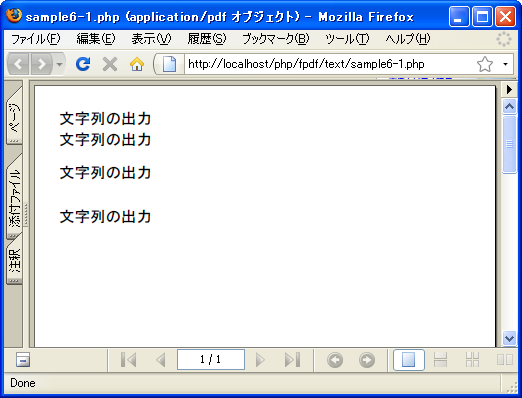
Task: Click the vertical scrollbar thumb
Action: tap(509, 144)
